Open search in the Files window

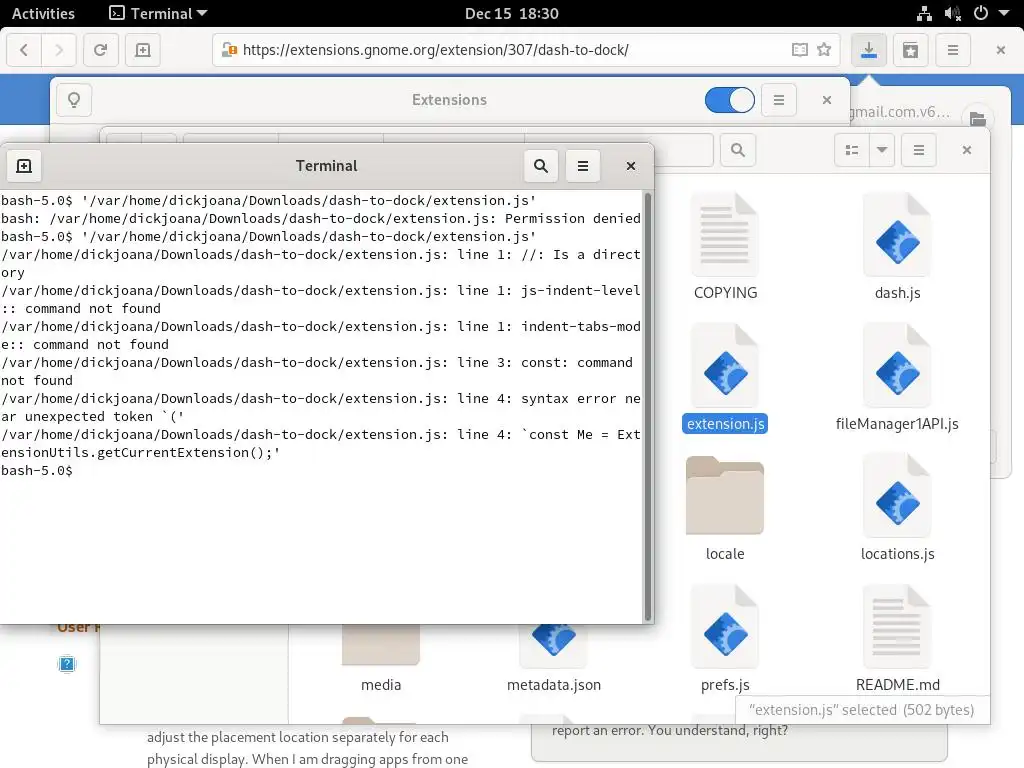click(x=737, y=150)
